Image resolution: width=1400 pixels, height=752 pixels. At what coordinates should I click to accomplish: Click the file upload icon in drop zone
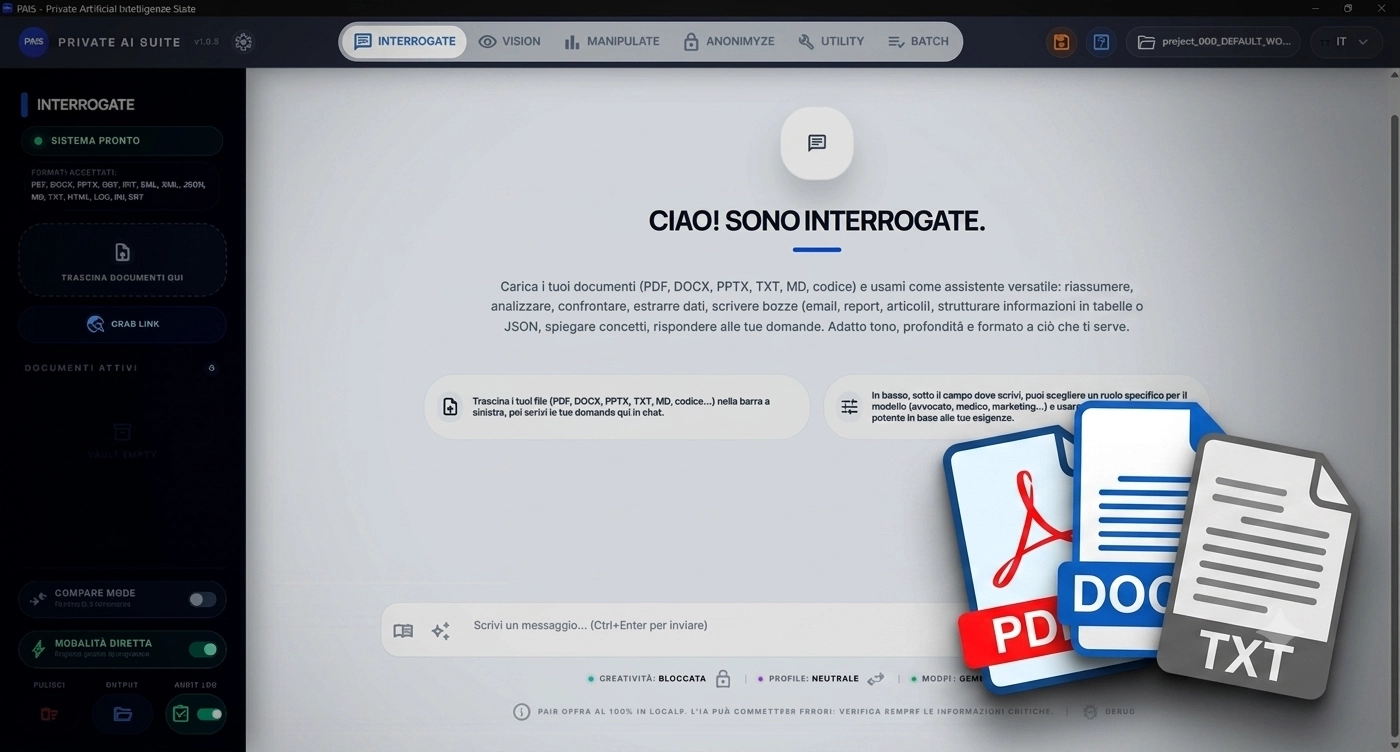point(122,252)
